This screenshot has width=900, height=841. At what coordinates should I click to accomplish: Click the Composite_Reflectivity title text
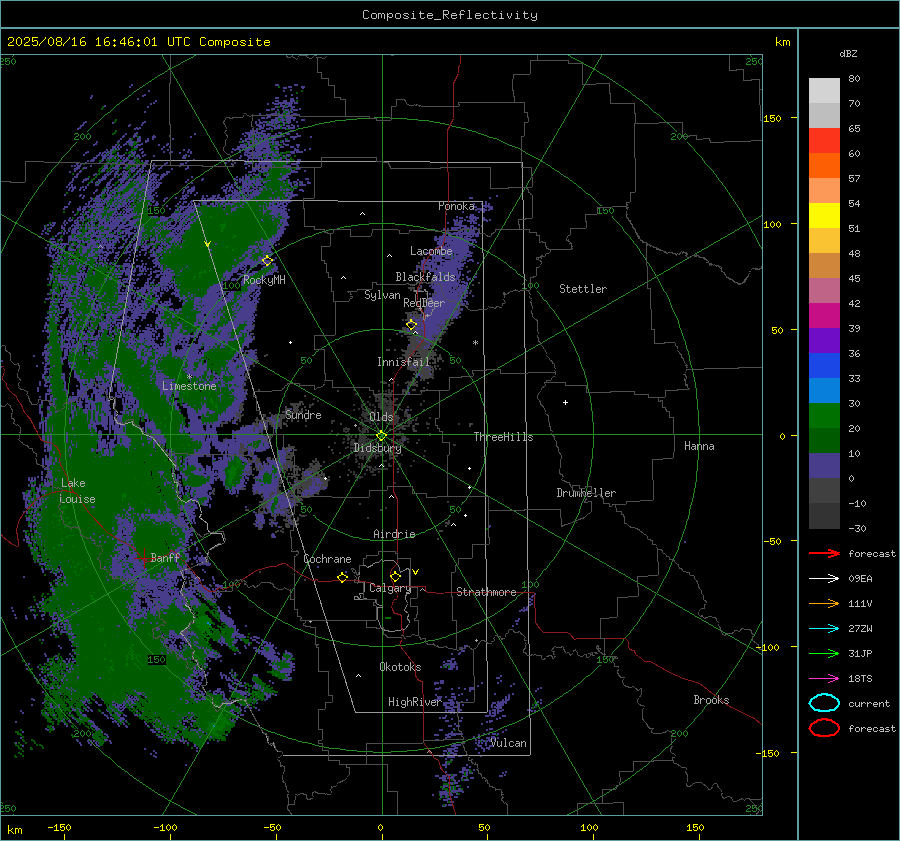[x=449, y=15]
